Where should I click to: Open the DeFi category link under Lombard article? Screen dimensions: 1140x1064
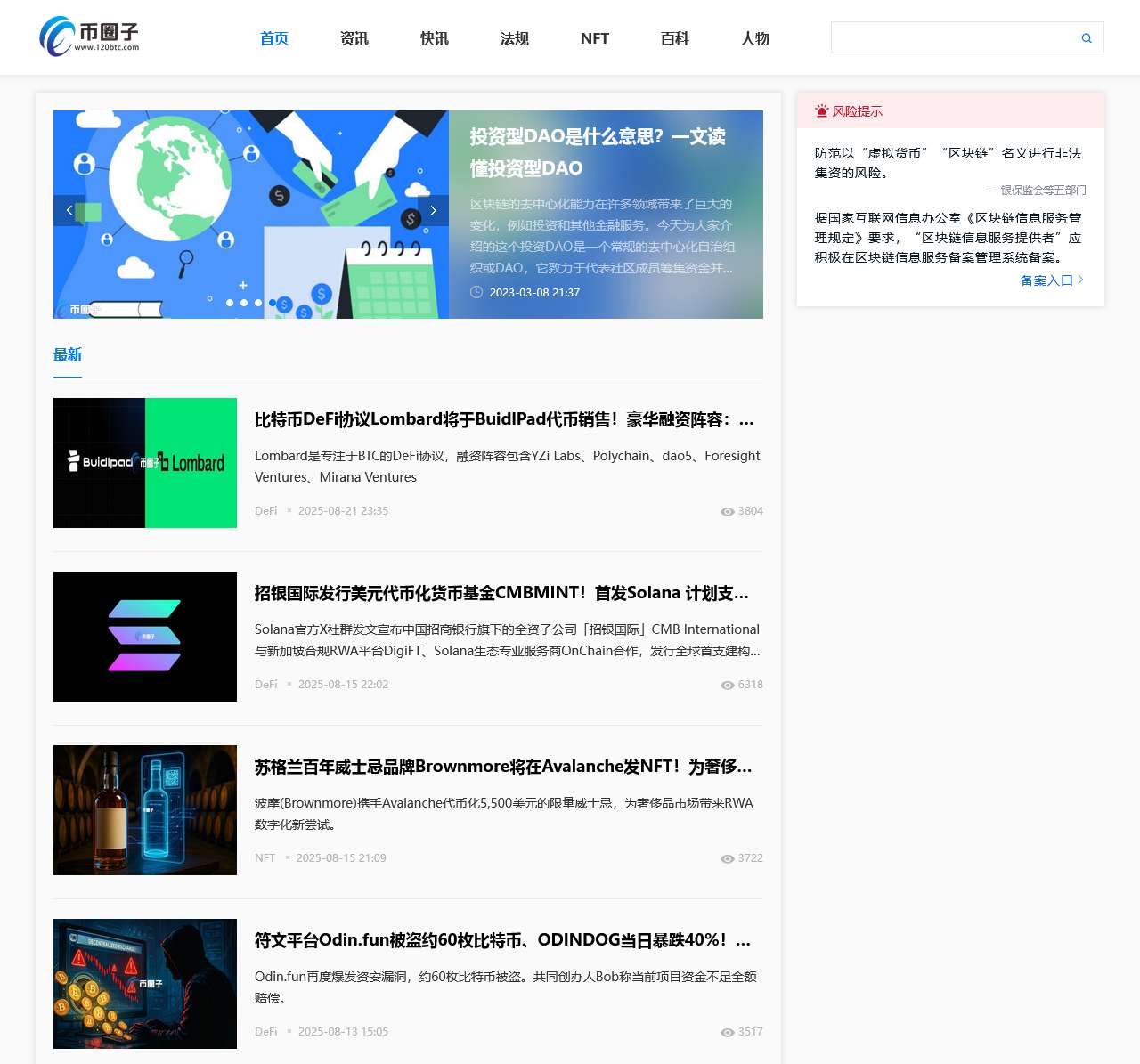coord(265,511)
